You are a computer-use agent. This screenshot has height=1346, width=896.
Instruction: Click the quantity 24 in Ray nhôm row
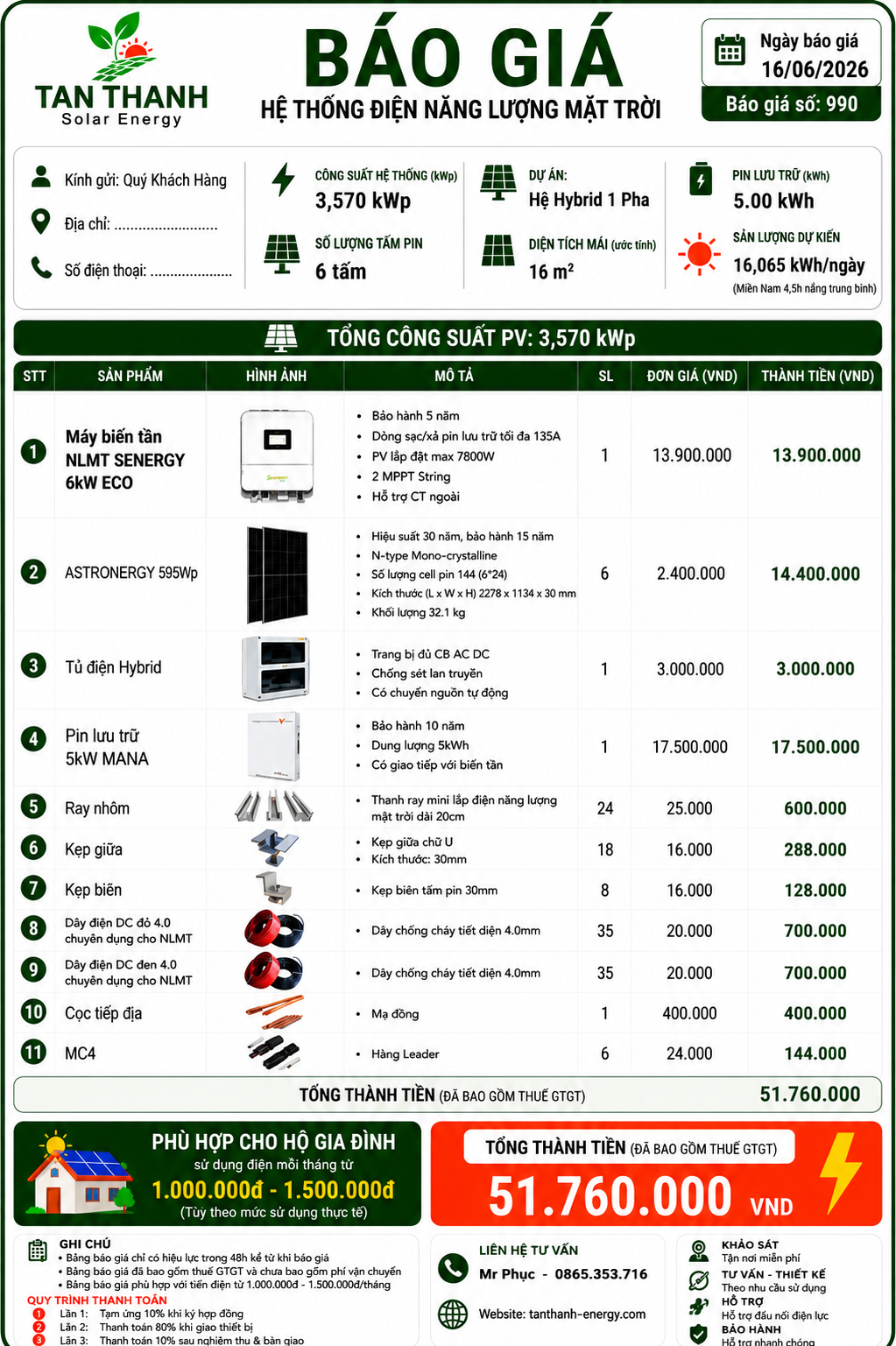[x=605, y=808]
